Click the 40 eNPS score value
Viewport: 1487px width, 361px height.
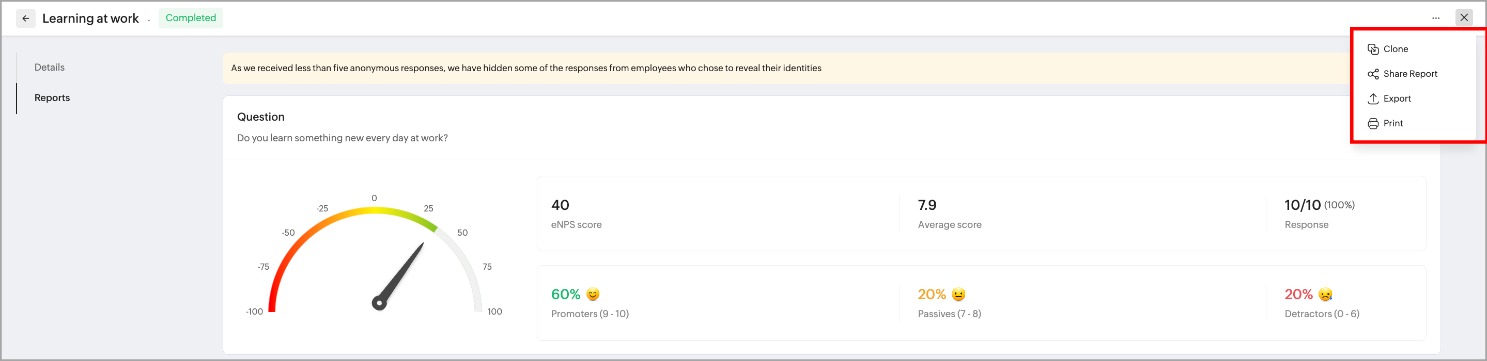coord(560,205)
